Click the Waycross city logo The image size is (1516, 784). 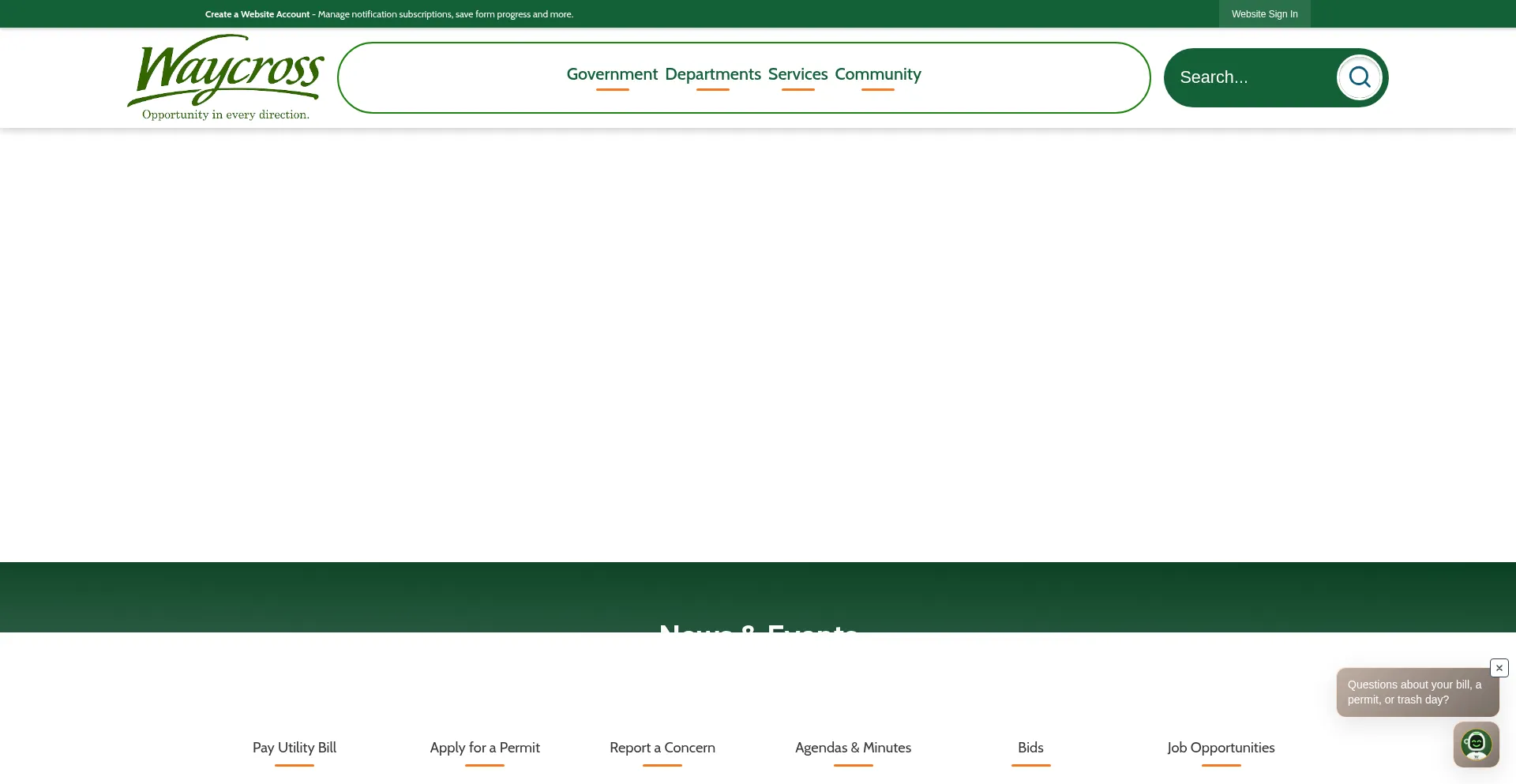[x=226, y=77]
